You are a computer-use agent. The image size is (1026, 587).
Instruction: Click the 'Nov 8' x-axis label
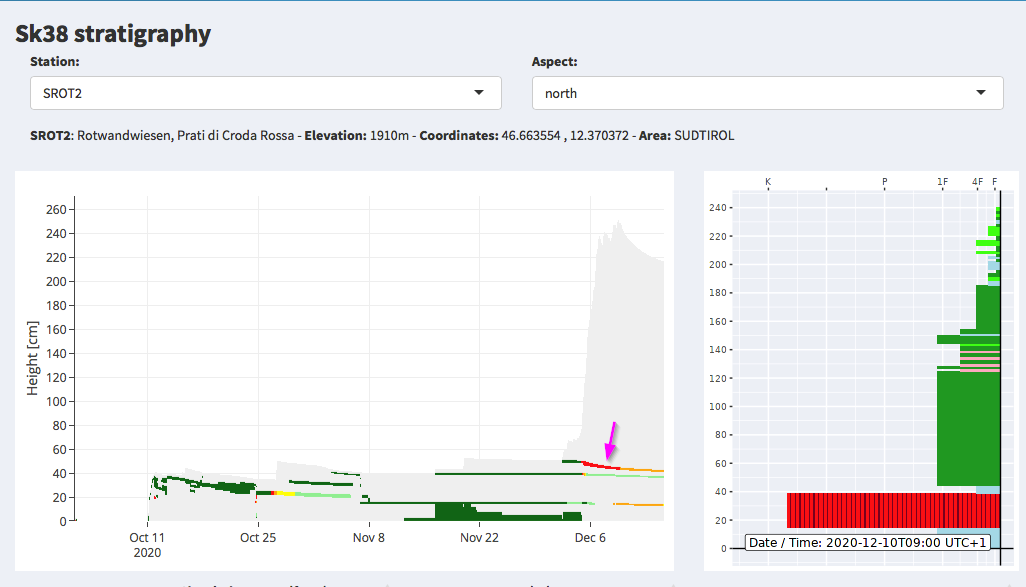pos(368,538)
